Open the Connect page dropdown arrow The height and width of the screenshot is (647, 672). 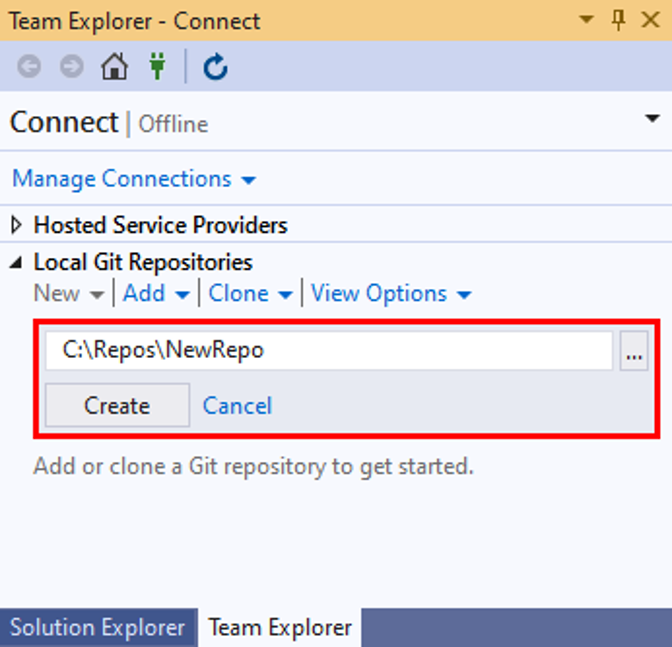[x=652, y=119]
